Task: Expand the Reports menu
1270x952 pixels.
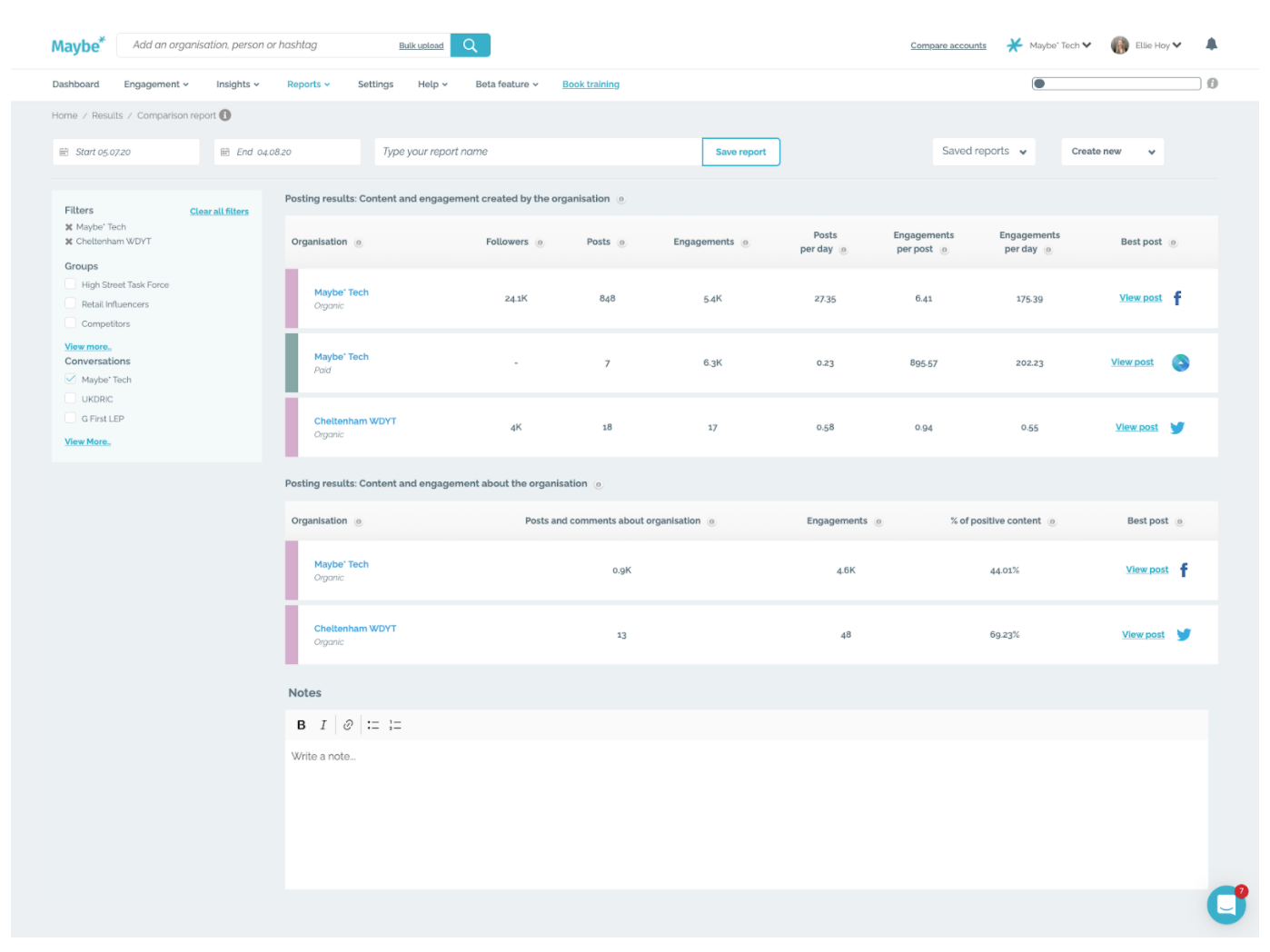Action: click(309, 84)
